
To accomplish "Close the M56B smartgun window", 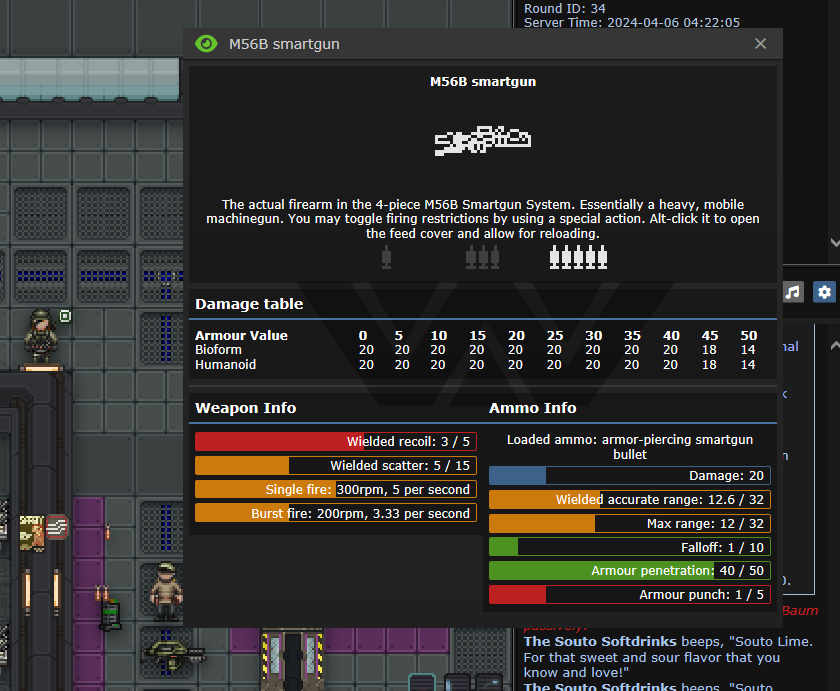I will click(760, 44).
